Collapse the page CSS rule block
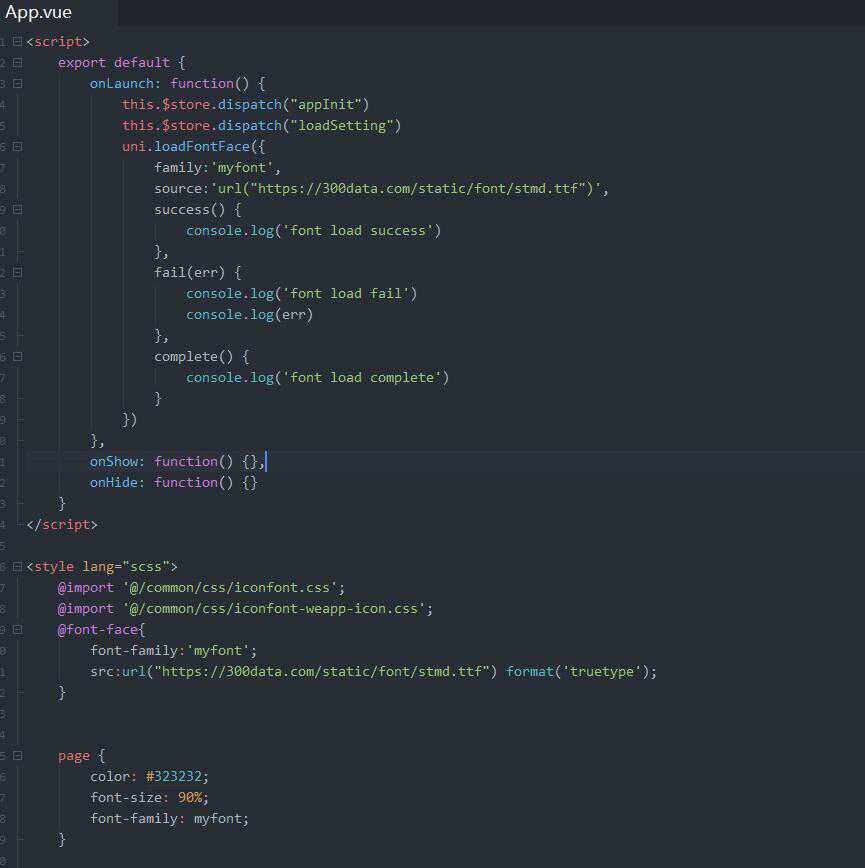 tap(17, 755)
